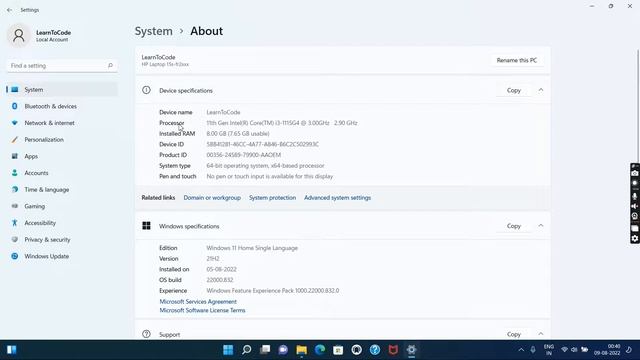Select Gaming in the sidebar
Screen dimensions: 640x360
pyautogui.click(x=62, y=207)
